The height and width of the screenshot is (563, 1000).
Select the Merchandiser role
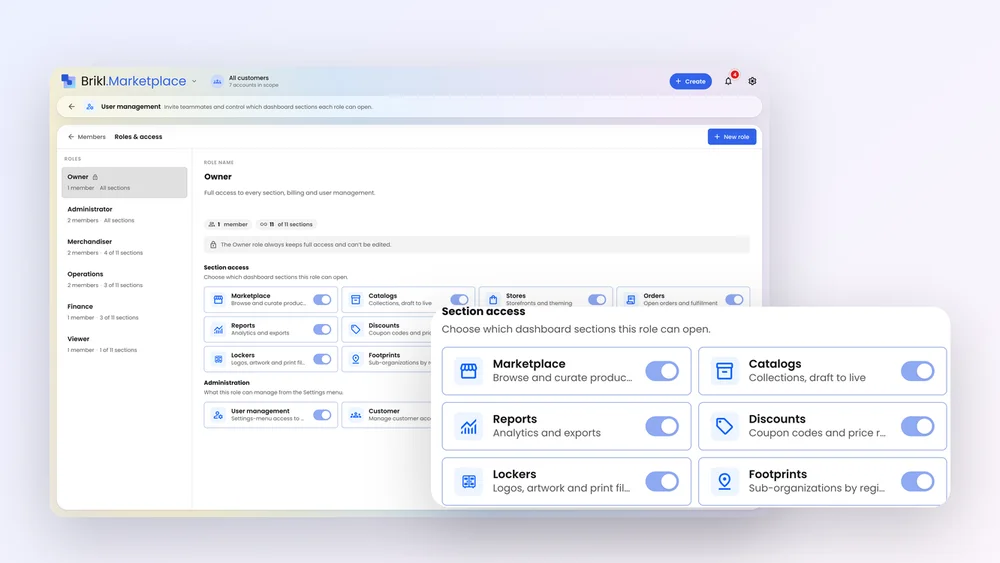[124, 247]
